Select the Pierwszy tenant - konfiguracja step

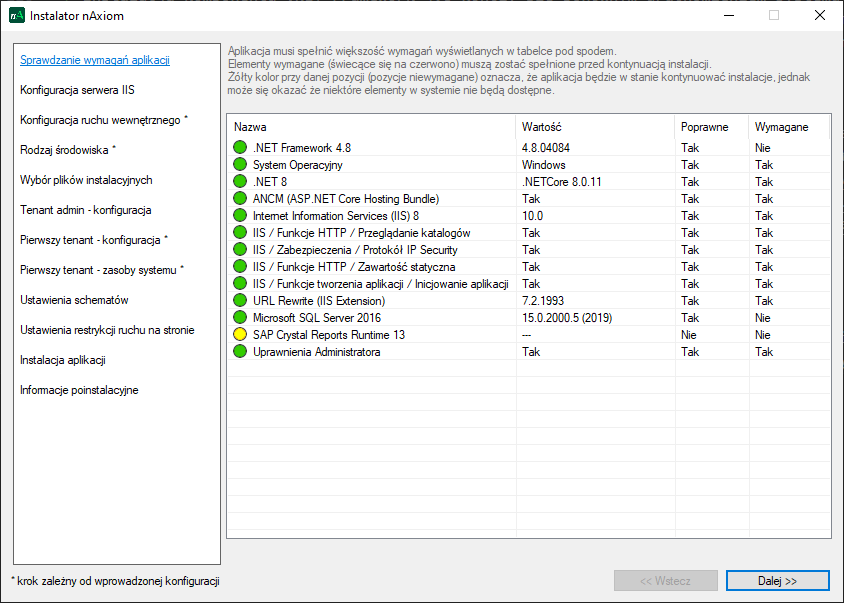tap(94, 240)
